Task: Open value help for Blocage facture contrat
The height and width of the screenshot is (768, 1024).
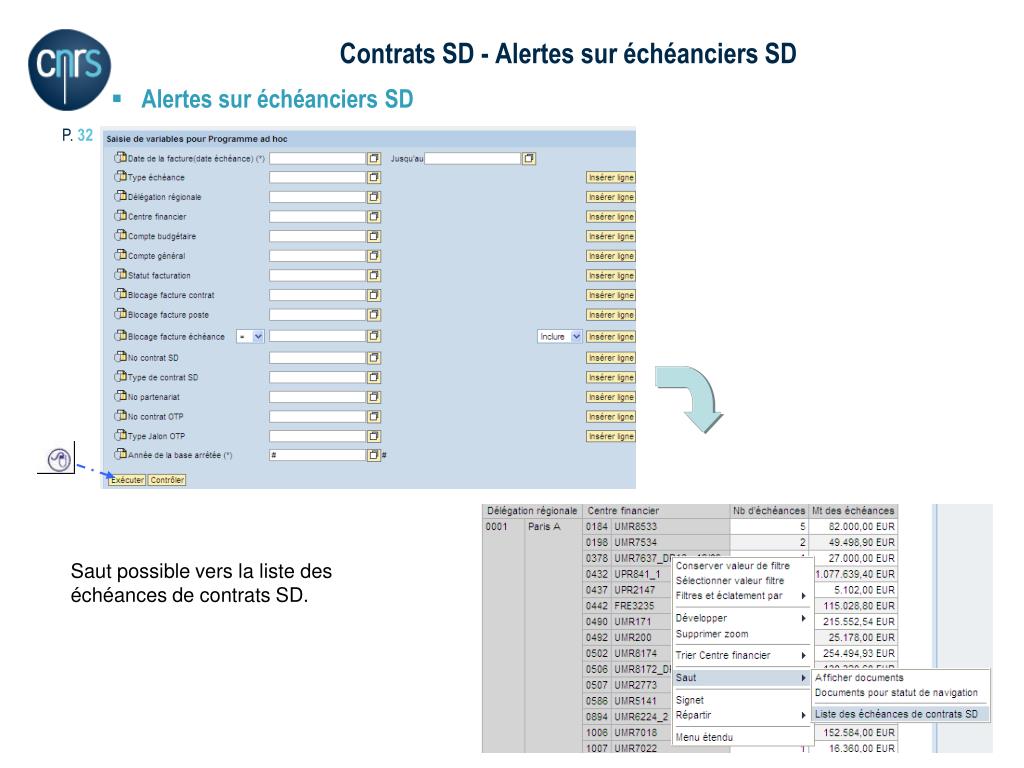Action: 374,295
